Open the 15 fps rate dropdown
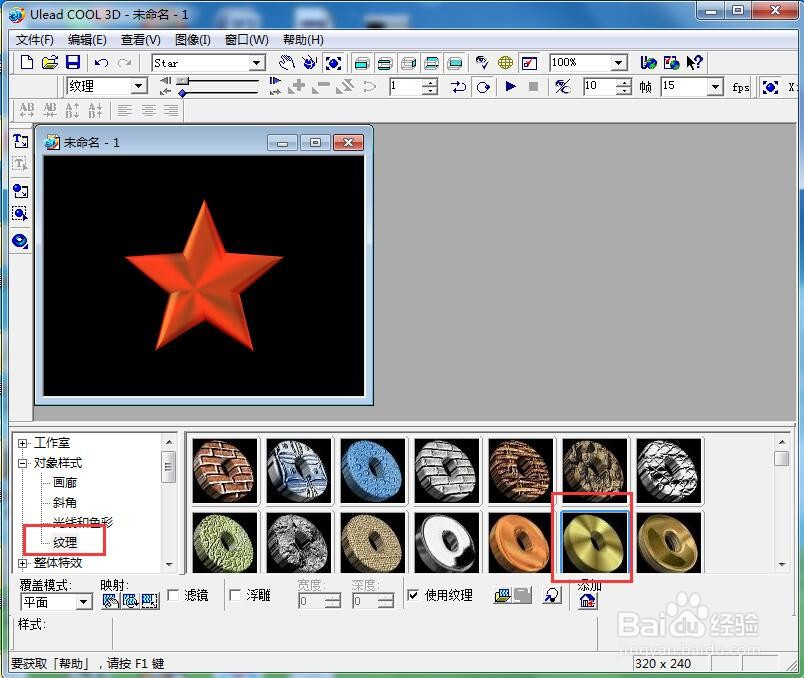The image size is (804, 678). 715,87
